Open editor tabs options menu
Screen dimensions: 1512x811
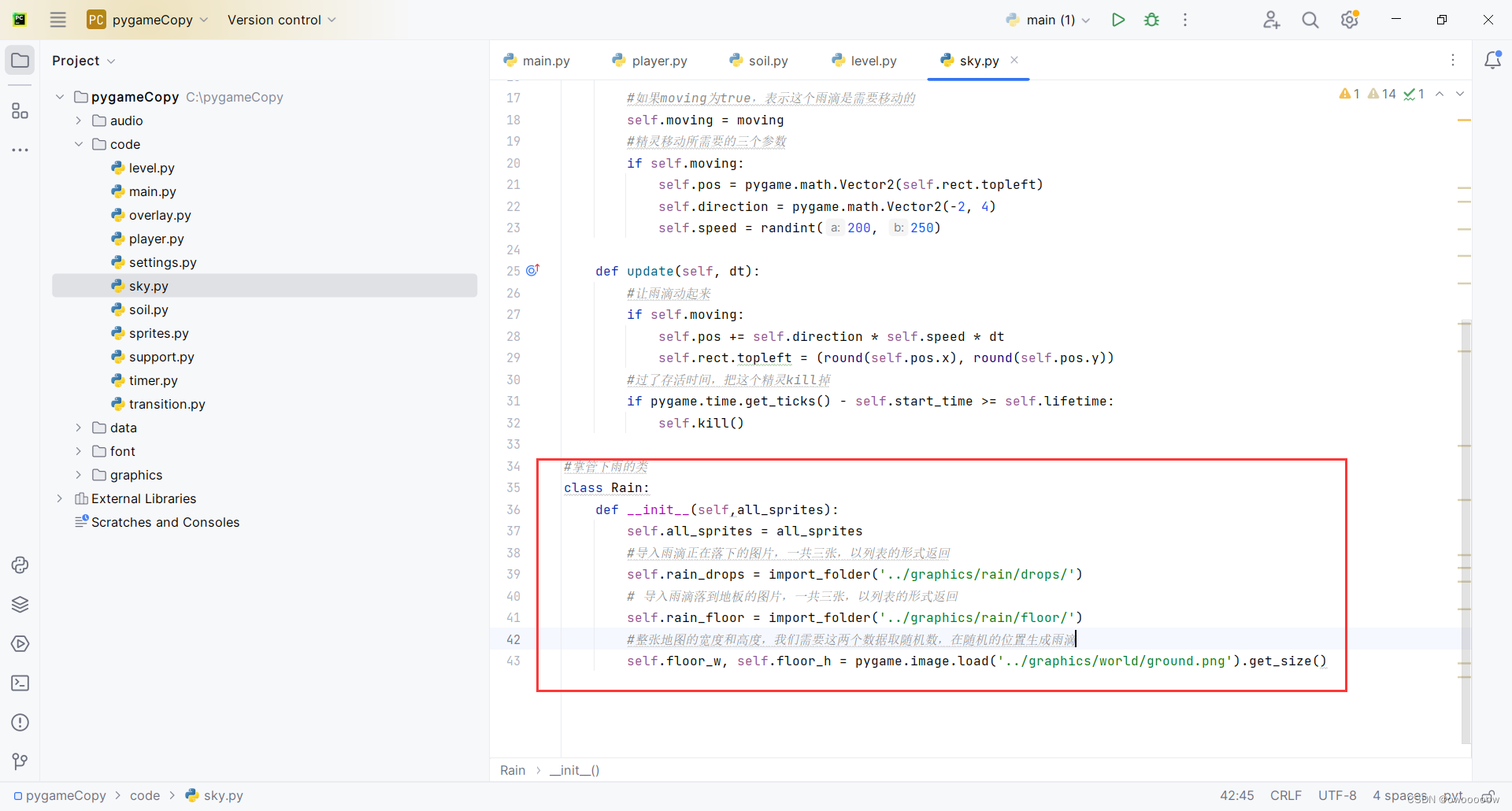tap(1453, 60)
